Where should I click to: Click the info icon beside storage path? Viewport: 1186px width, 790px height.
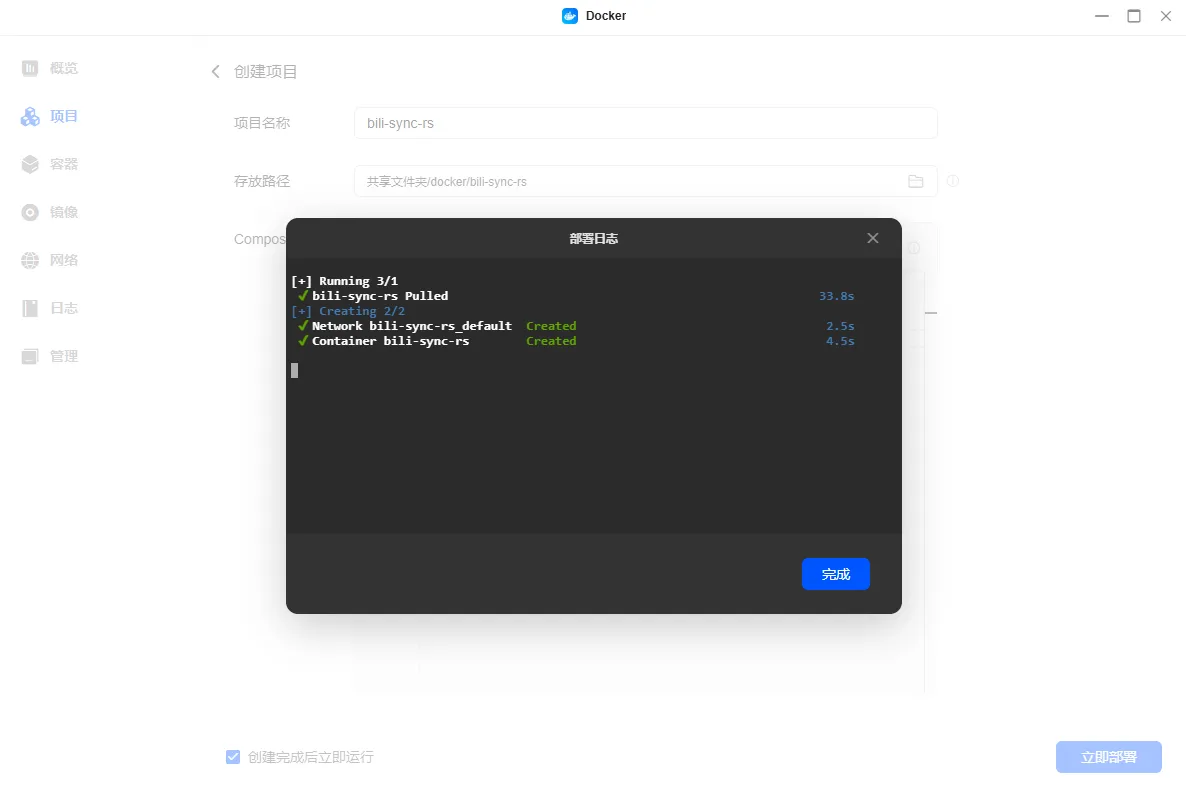tap(952, 181)
